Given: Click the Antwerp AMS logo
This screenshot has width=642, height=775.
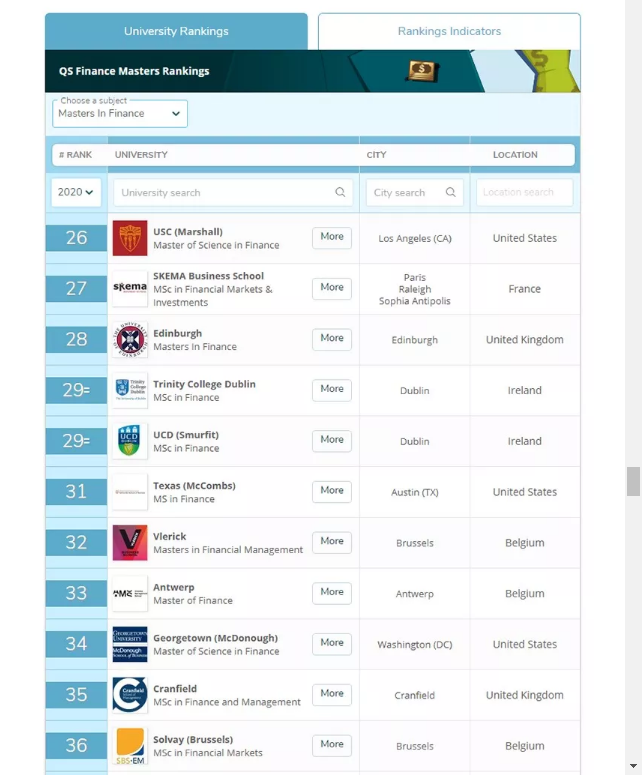Looking at the screenshot, I should pos(130,593).
